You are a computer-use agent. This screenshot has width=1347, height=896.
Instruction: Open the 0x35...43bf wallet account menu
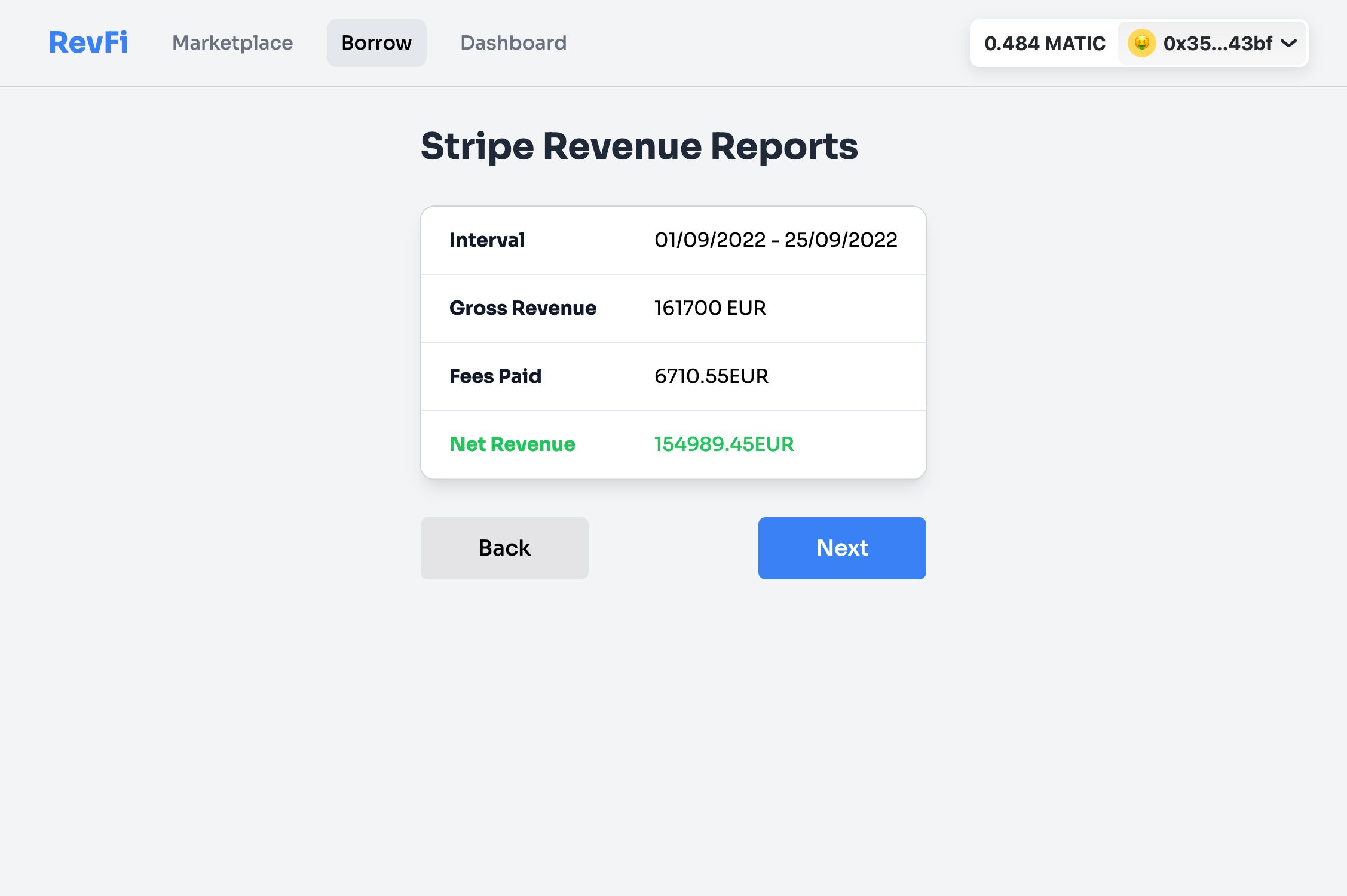click(1213, 43)
